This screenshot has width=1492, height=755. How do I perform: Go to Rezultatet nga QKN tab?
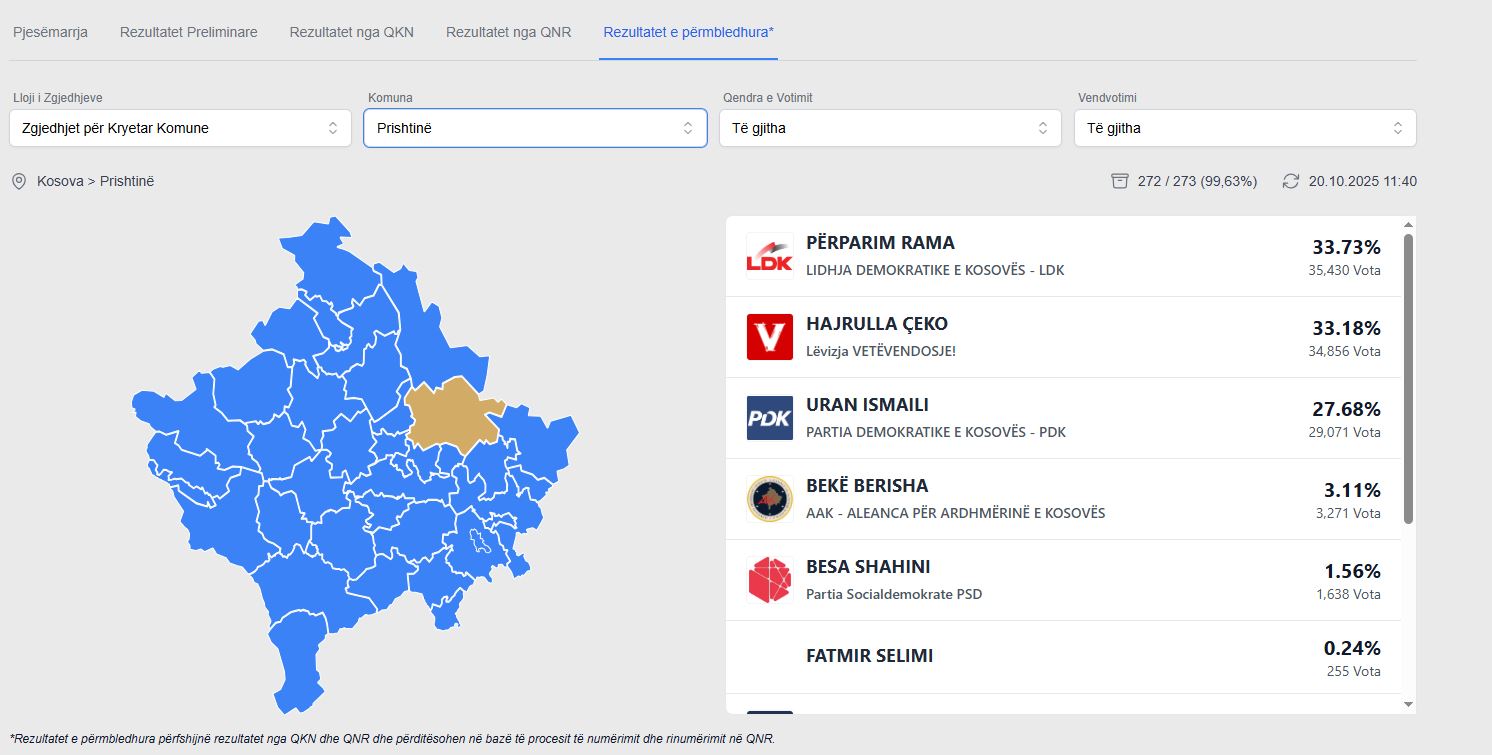coord(351,32)
